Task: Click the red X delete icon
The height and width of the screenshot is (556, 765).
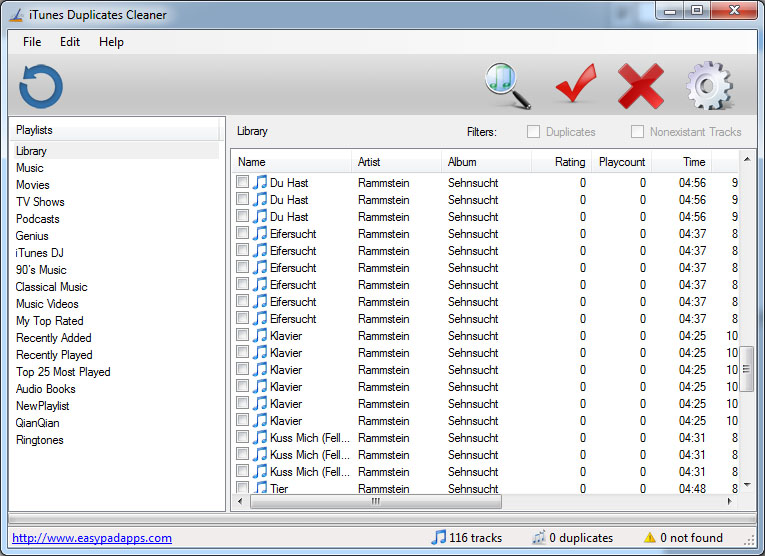Action: [641, 86]
